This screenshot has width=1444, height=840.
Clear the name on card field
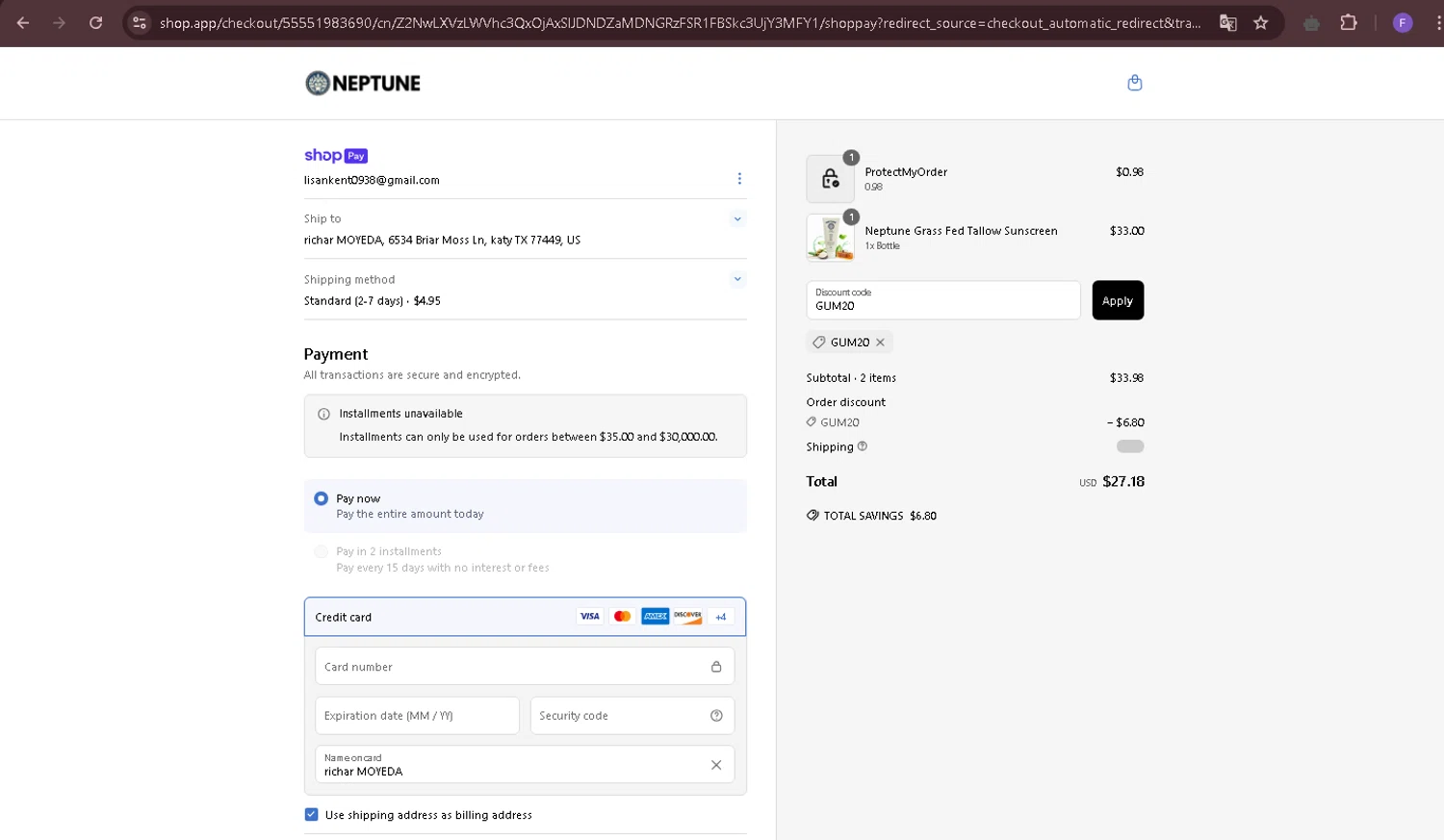click(x=716, y=765)
